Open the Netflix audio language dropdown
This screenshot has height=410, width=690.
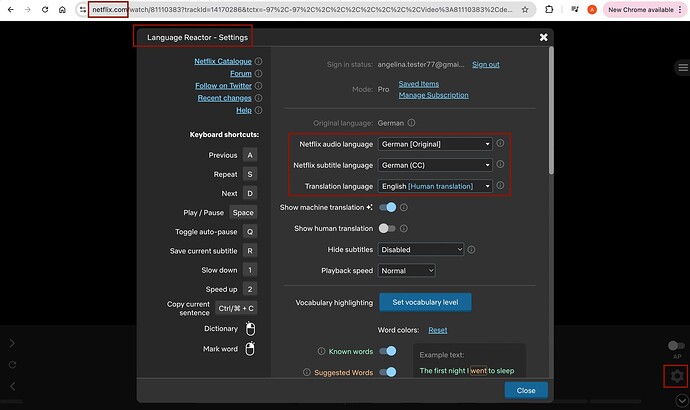click(x=435, y=144)
